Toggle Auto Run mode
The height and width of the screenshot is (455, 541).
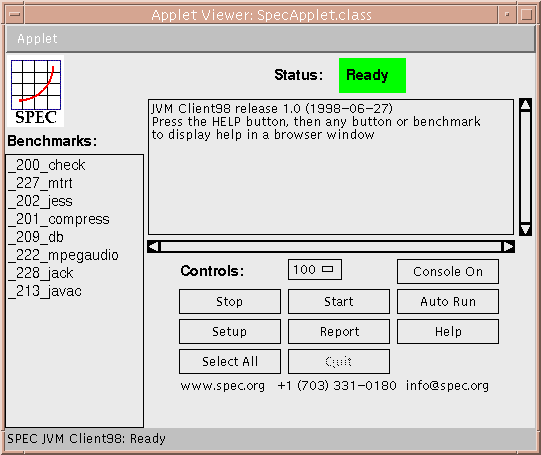447,301
